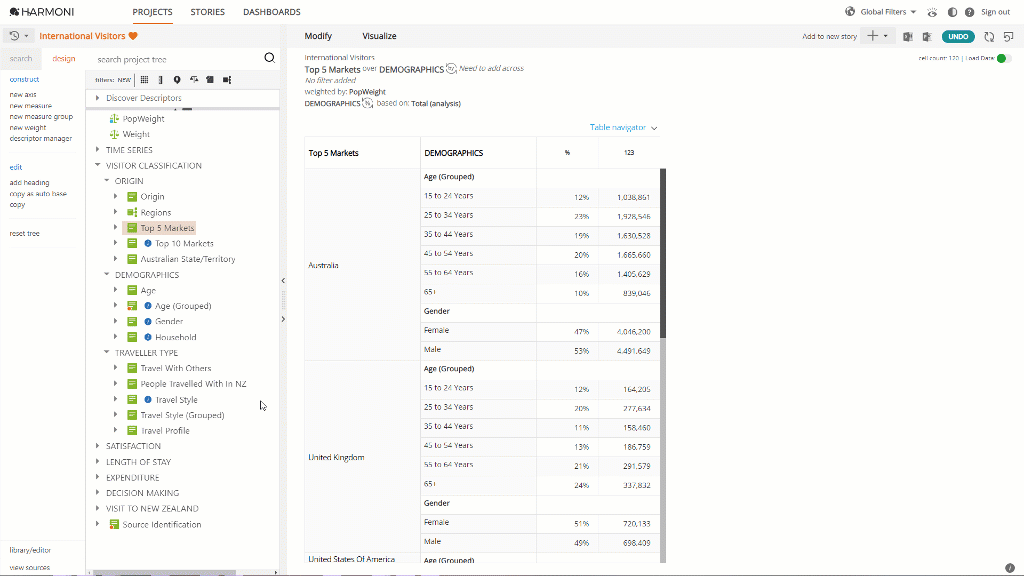The image size is (1024, 576).
Task: Click the 123 column header
Action: (x=629, y=153)
